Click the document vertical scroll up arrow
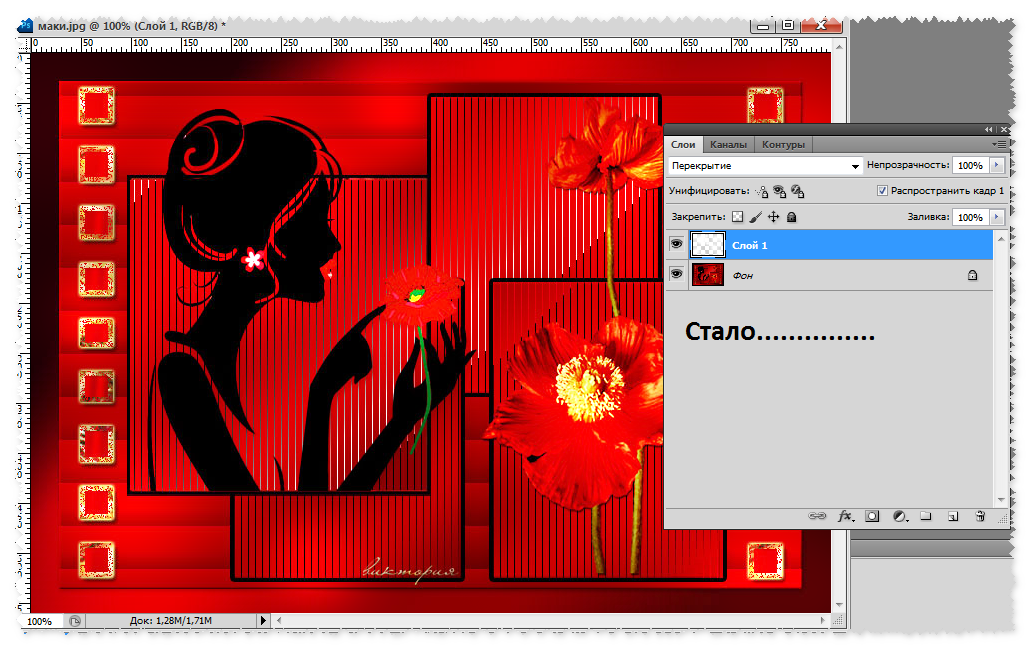 pos(838,47)
